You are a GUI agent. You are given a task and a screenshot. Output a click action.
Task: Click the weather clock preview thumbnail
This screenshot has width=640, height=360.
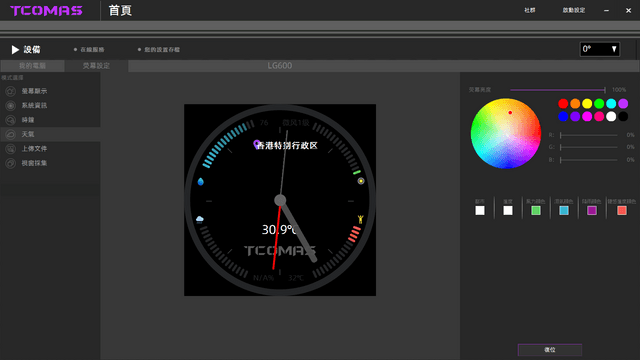coord(280,200)
